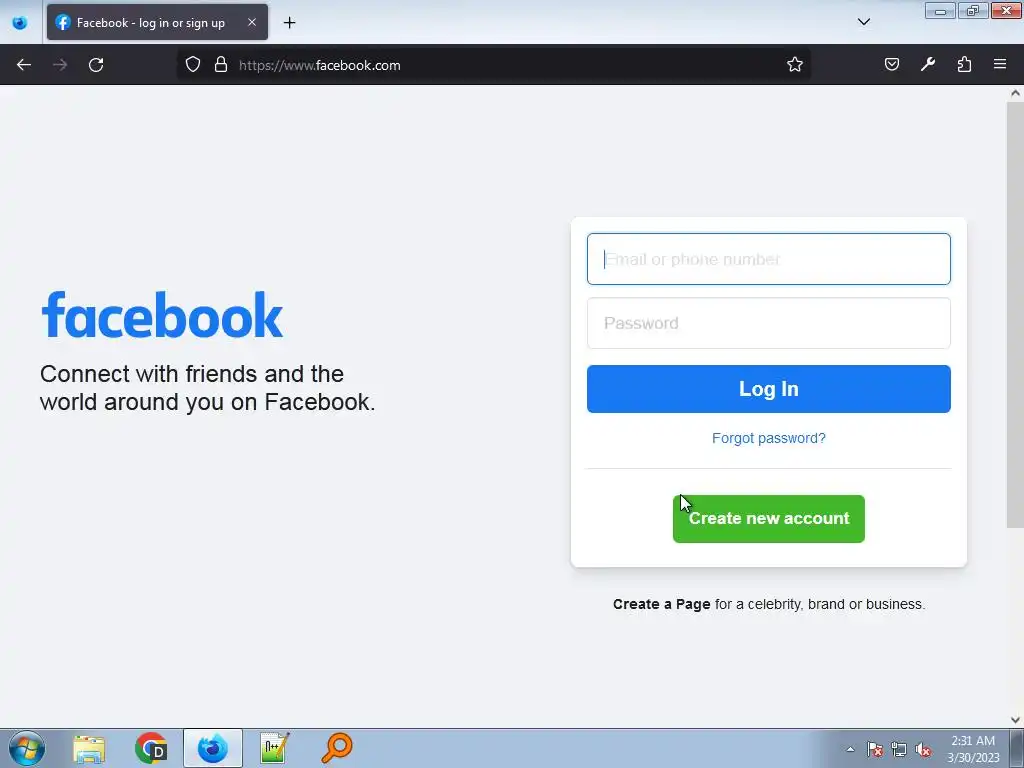The image size is (1024, 768).
Task: Expand the list all tabs chevron
Action: coord(863,22)
